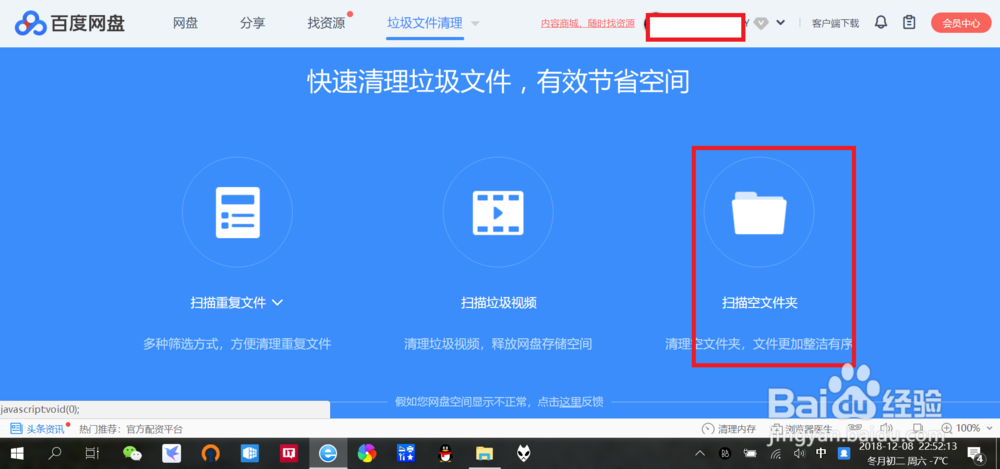This screenshot has height=469, width=1000.
Task: Open the blue cube app in taskbar
Action: pyautogui.click(x=249, y=454)
